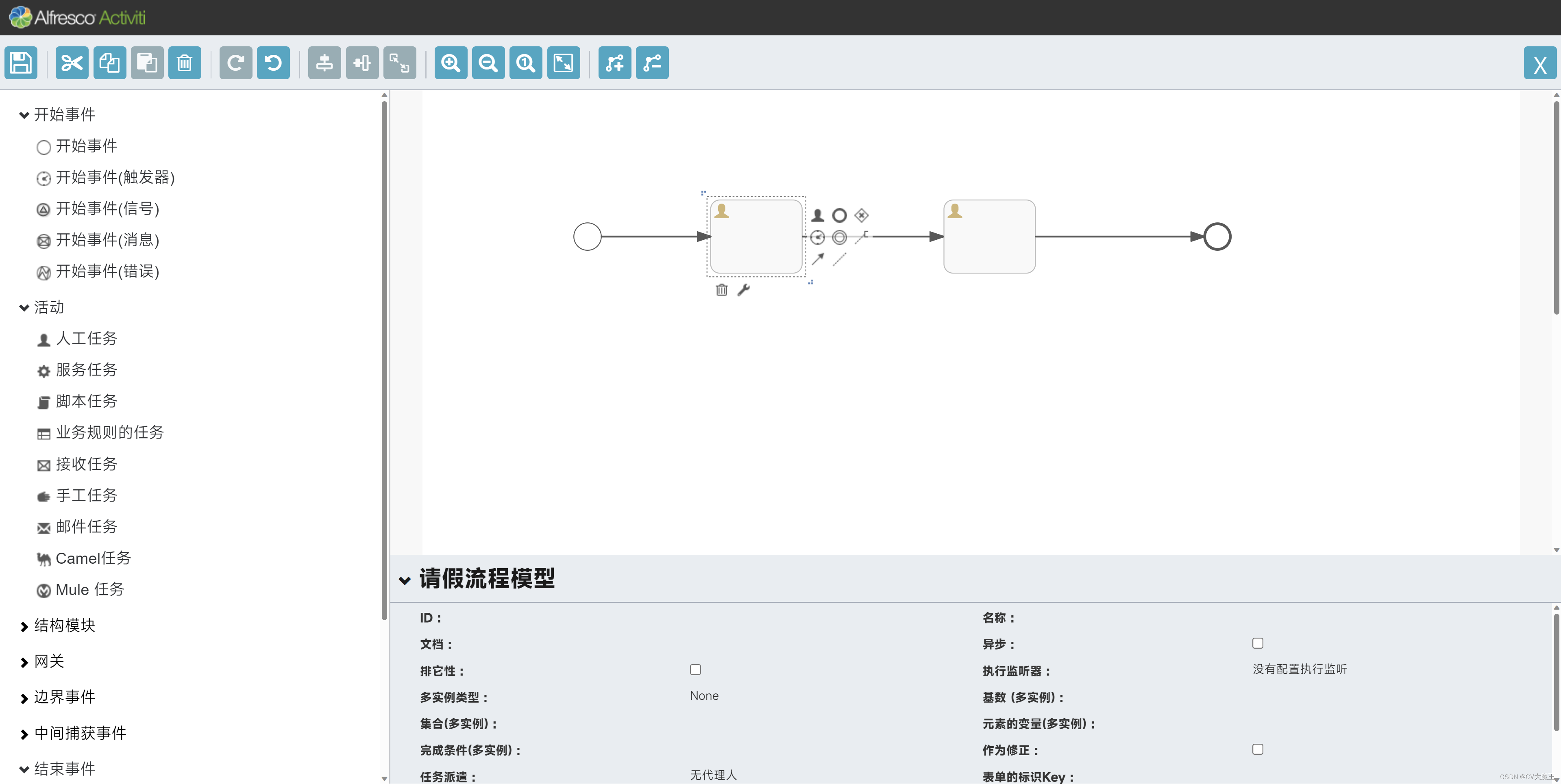Close the editor with the X button
1561x784 pixels.
[x=1540, y=63]
